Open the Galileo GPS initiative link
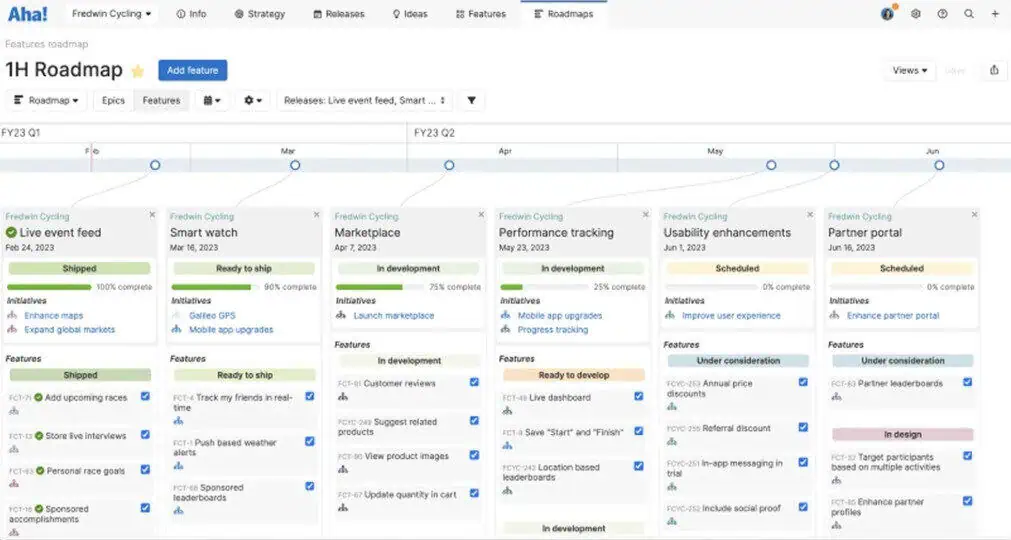Viewport: 1011px width, 540px height. click(x=212, y=316)
